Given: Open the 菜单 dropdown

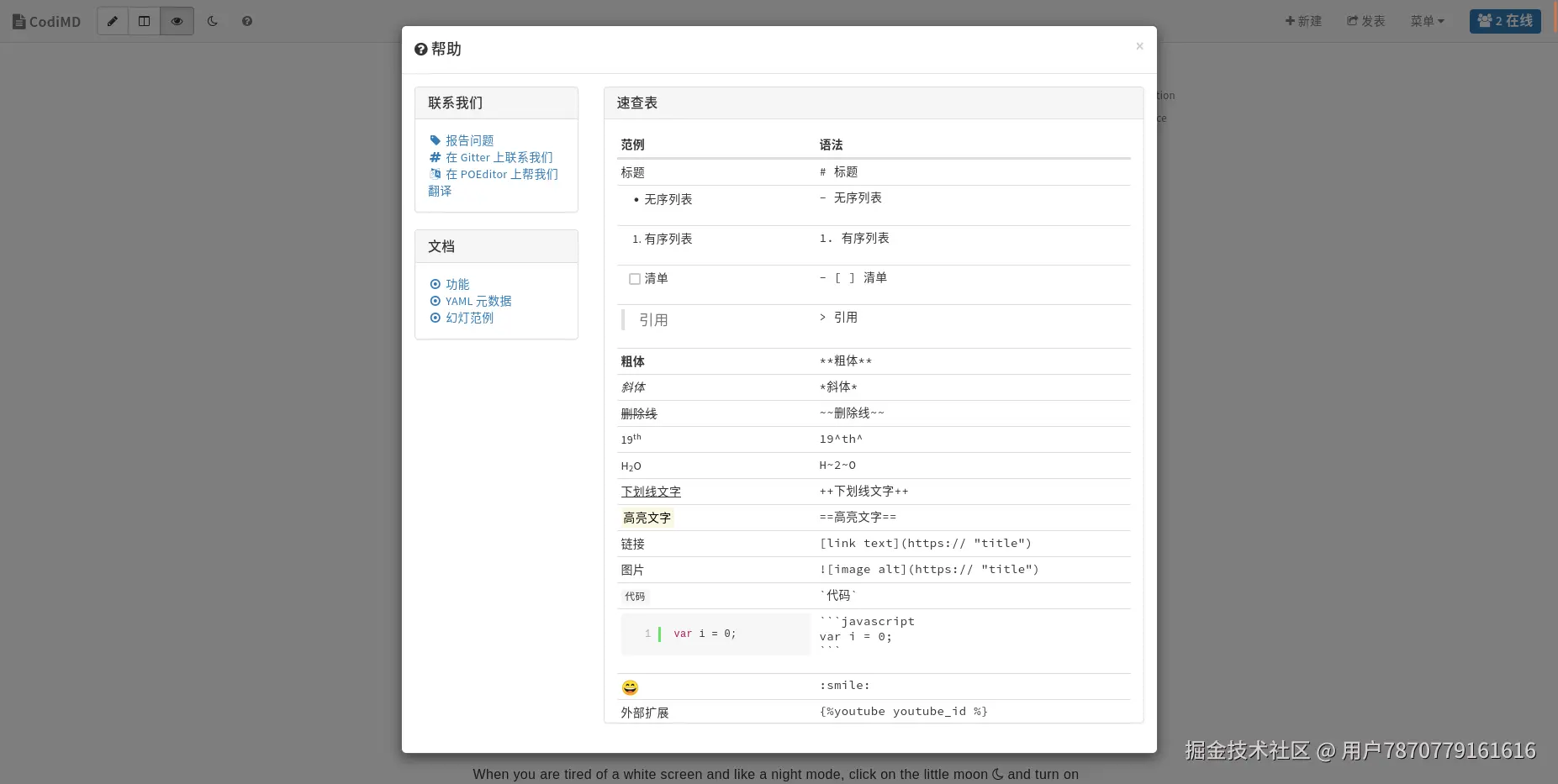Looking at the screenshot, I should click(x=1428, y=21).
